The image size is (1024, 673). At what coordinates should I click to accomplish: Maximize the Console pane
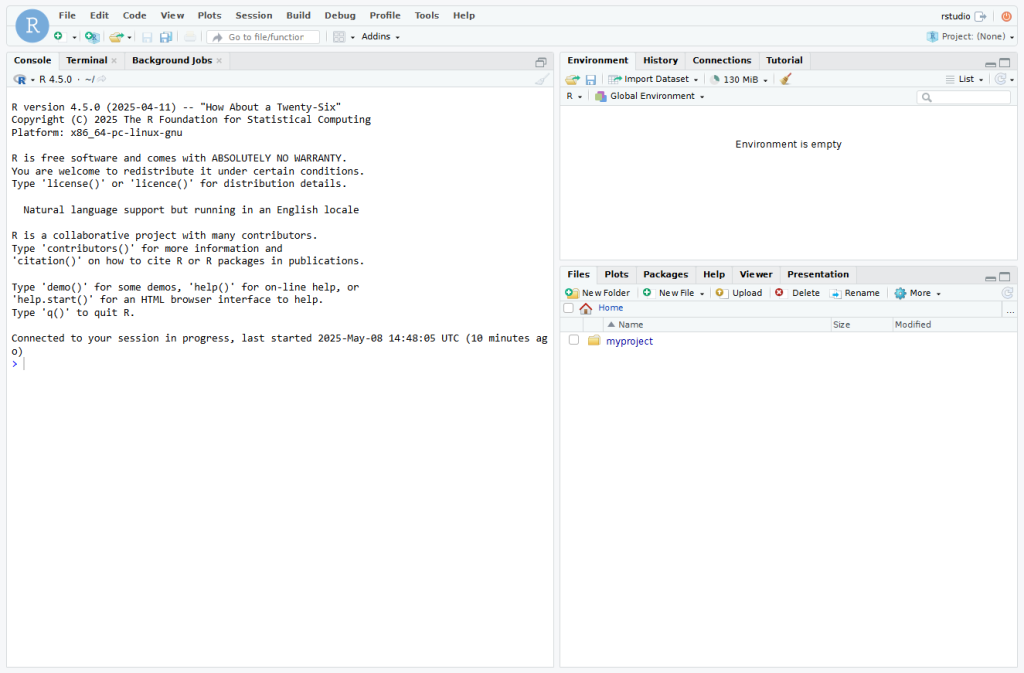541,63
